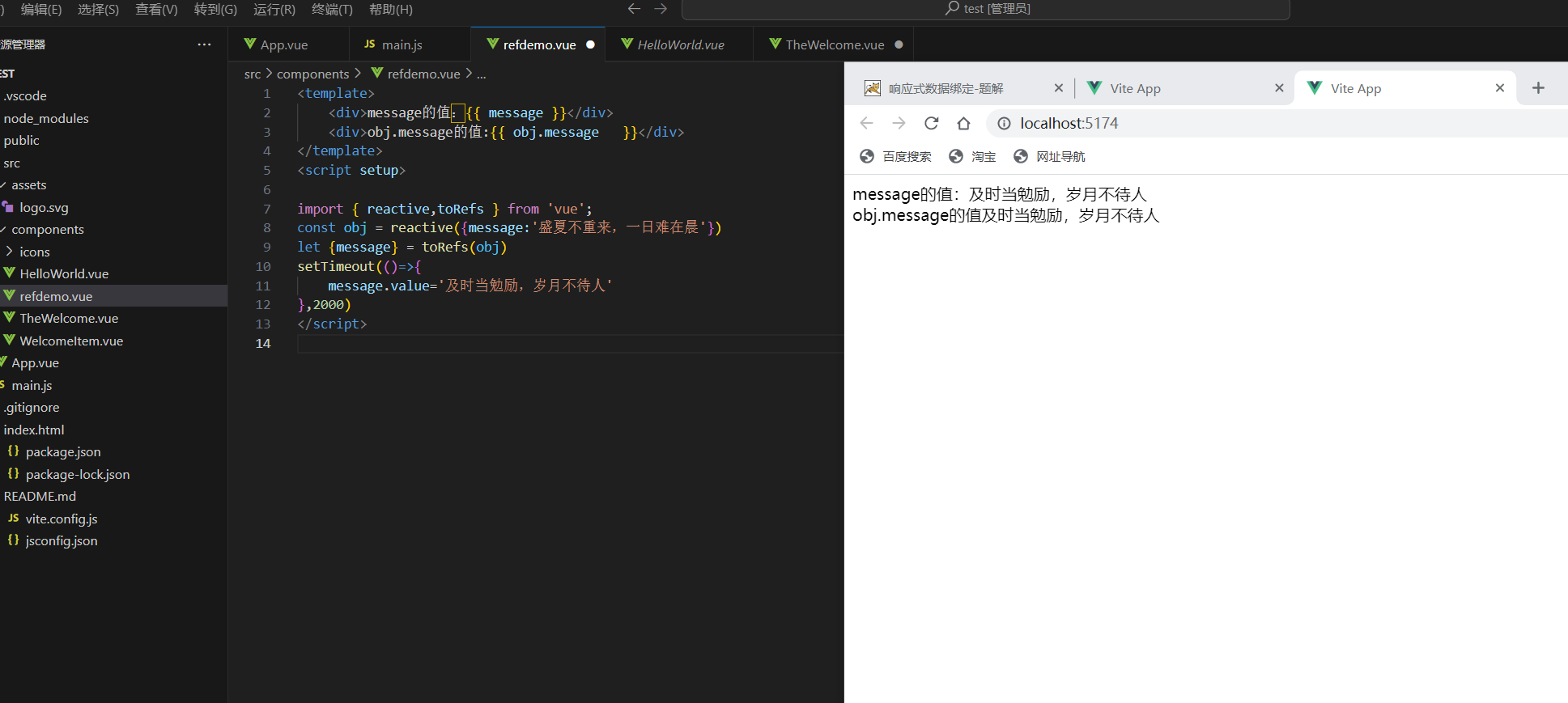This screenshot has width=1568, height=703.
Task: View site info icon beside localhost:5174
Action: 1004,123
